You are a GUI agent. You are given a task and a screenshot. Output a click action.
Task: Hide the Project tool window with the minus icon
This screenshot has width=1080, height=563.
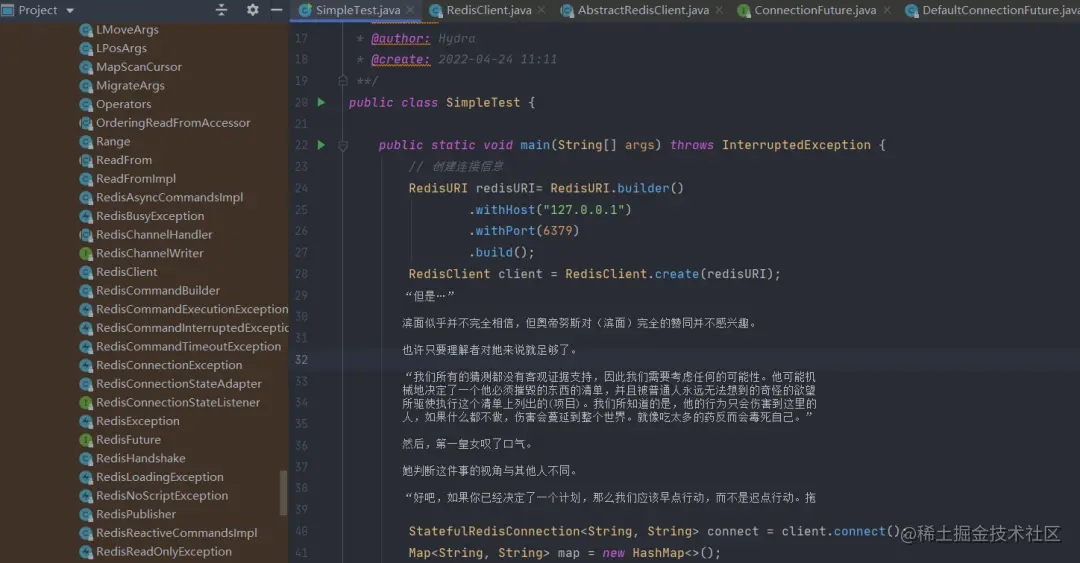(x=276, y=10)
